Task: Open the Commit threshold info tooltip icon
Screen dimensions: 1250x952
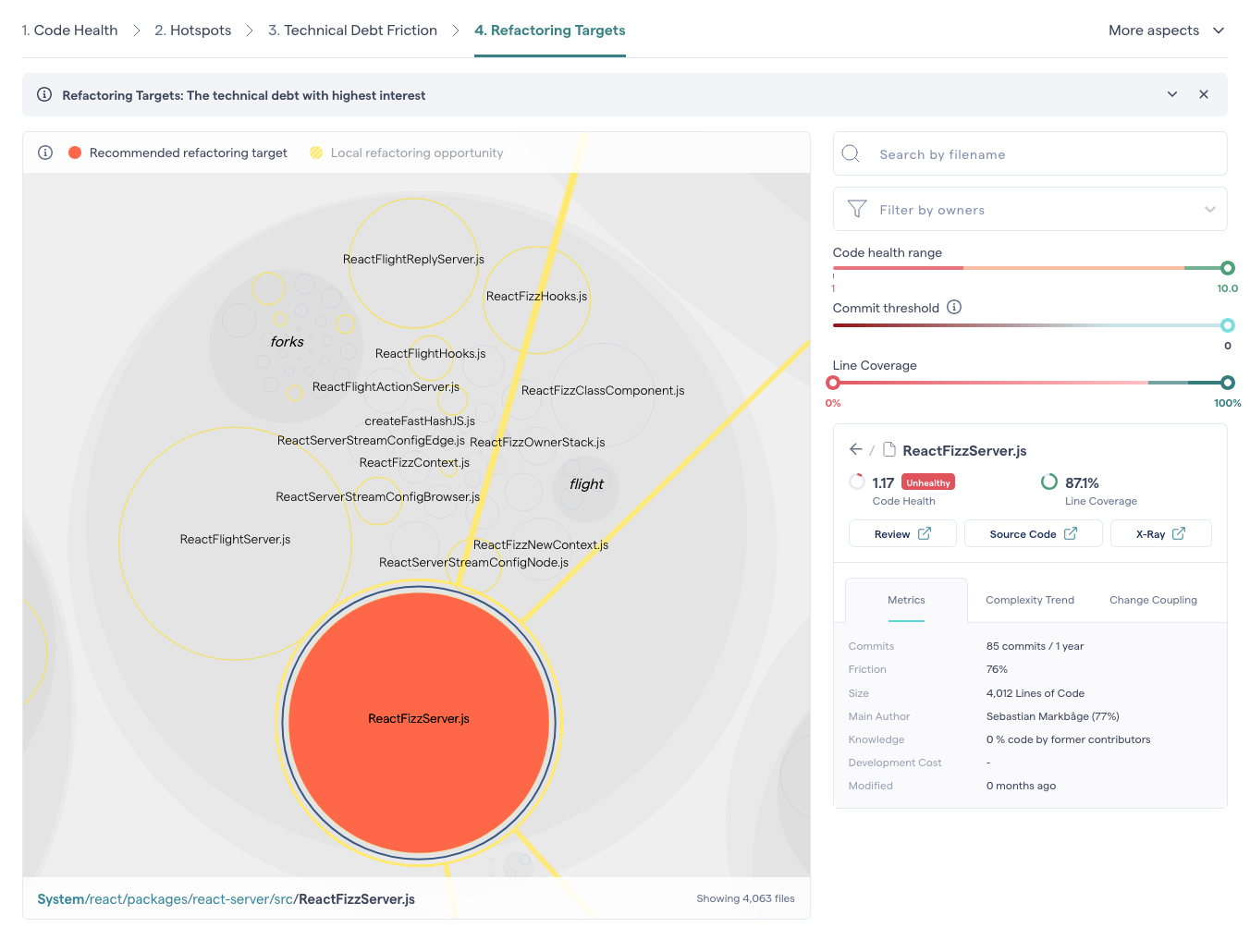Action: tap(954, 307)
